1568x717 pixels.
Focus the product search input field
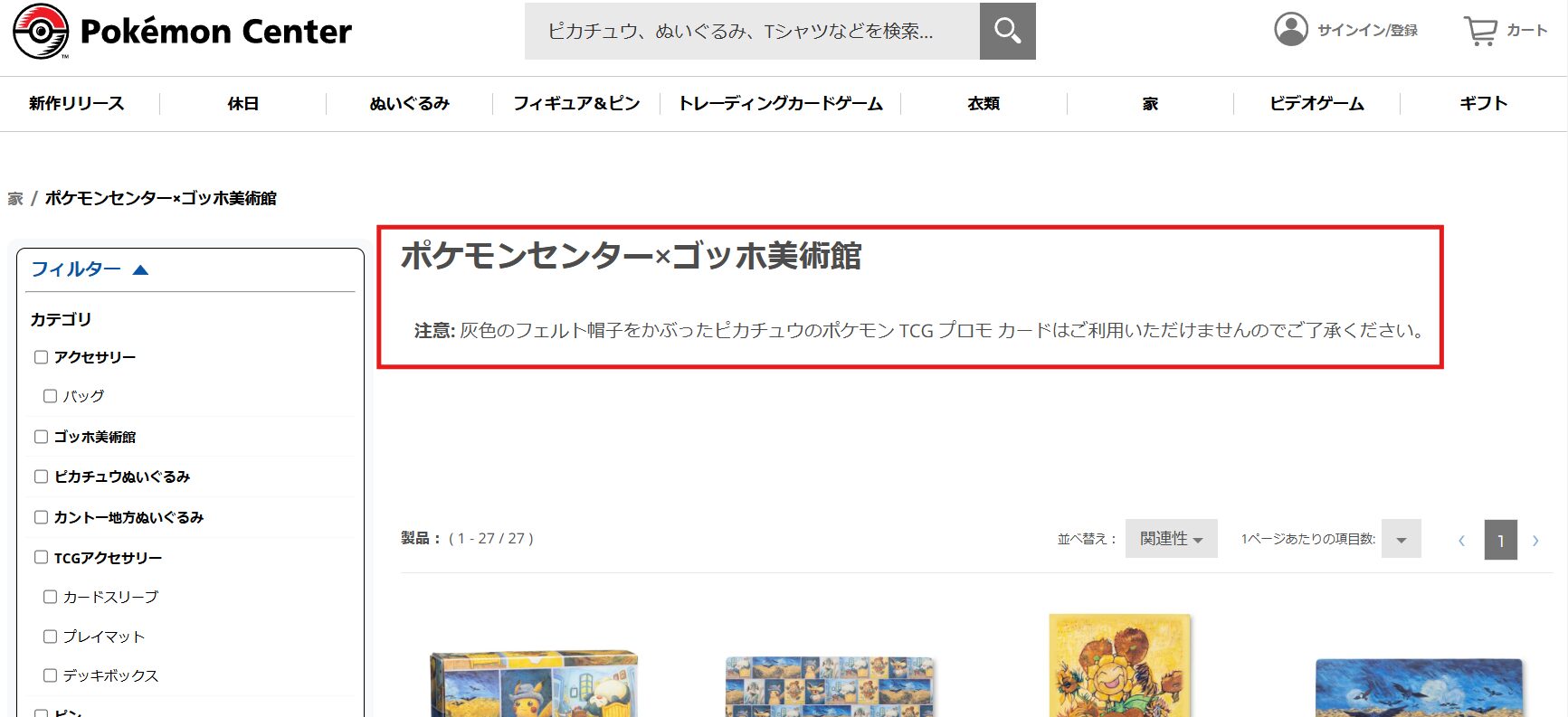pyautogui.click(x=752, y=31)
